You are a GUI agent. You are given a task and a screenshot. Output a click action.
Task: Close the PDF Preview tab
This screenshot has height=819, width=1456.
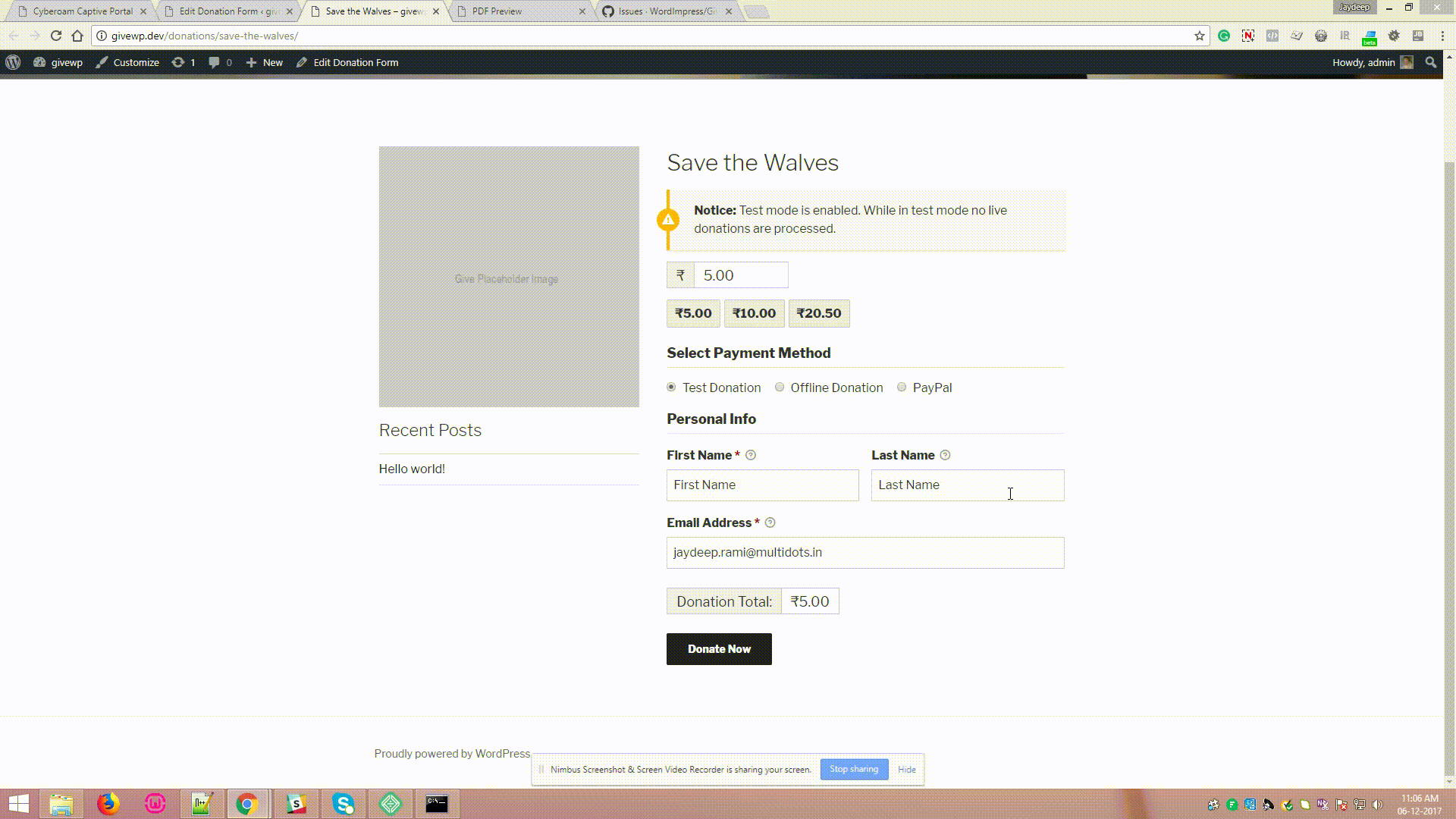pos(582,11)
